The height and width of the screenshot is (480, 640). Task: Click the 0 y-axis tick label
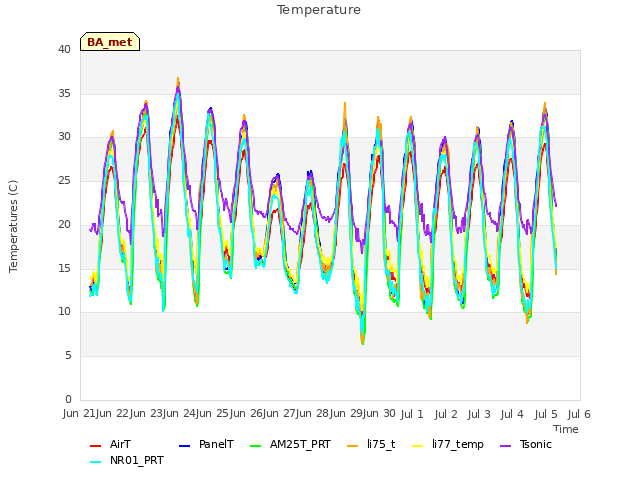(68, 399)
